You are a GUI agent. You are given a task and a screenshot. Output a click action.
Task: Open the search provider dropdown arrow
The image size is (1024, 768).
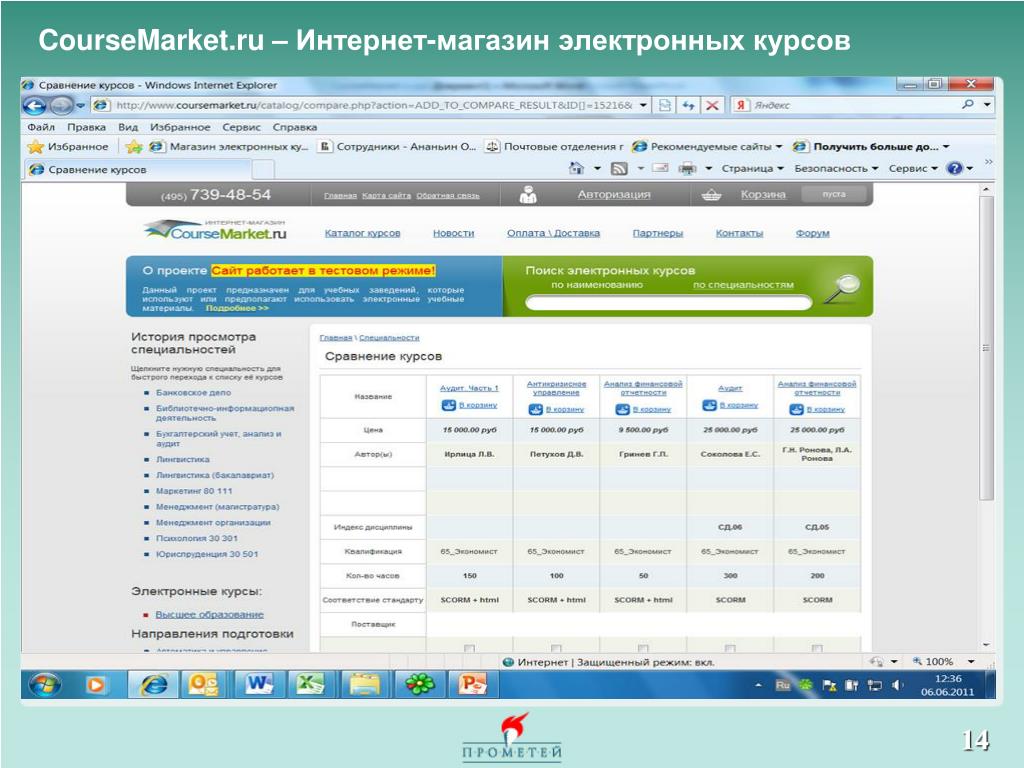coord(987,104)
